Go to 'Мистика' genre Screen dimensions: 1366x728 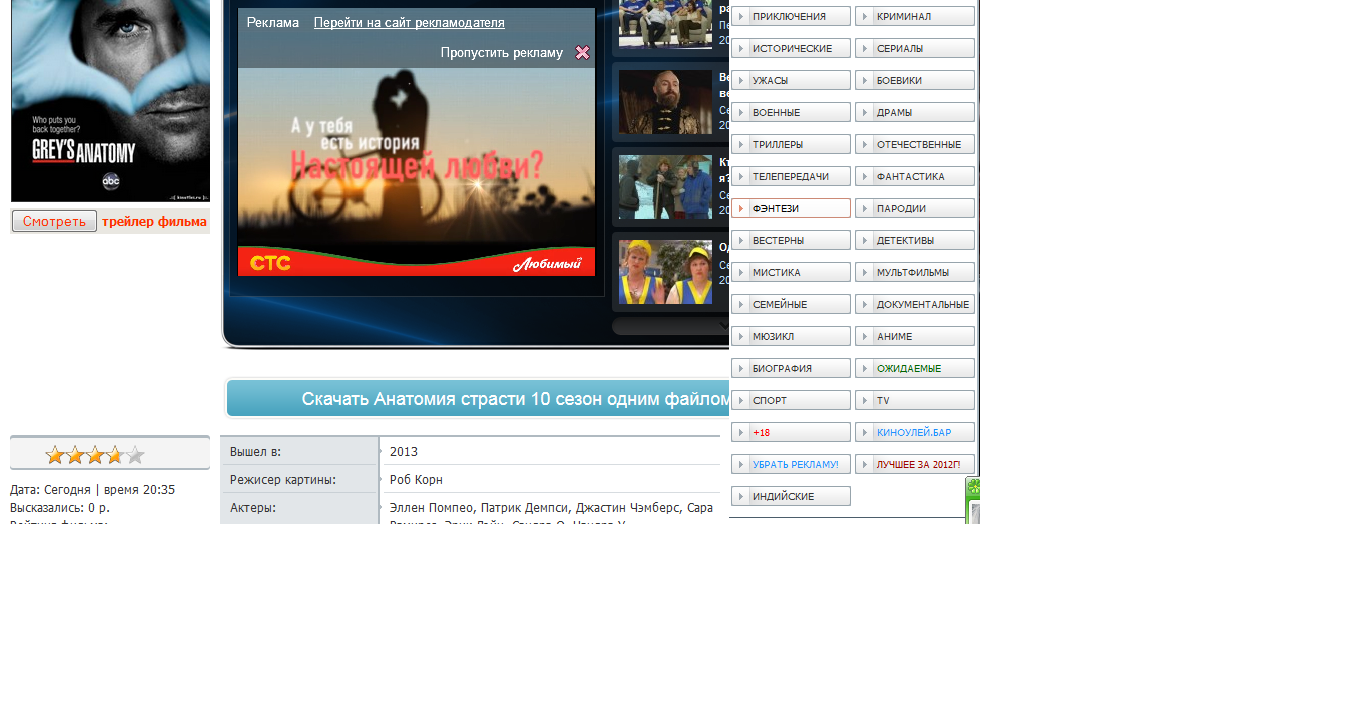pyautogui.click(x=791, y=273)
